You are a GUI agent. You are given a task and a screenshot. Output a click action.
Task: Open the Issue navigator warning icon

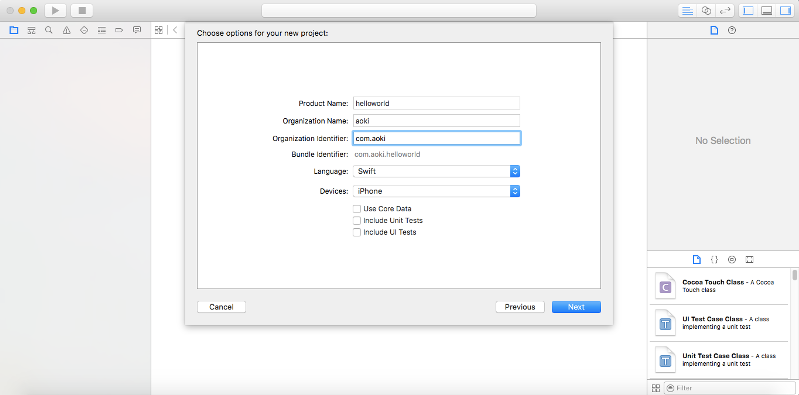66,30
